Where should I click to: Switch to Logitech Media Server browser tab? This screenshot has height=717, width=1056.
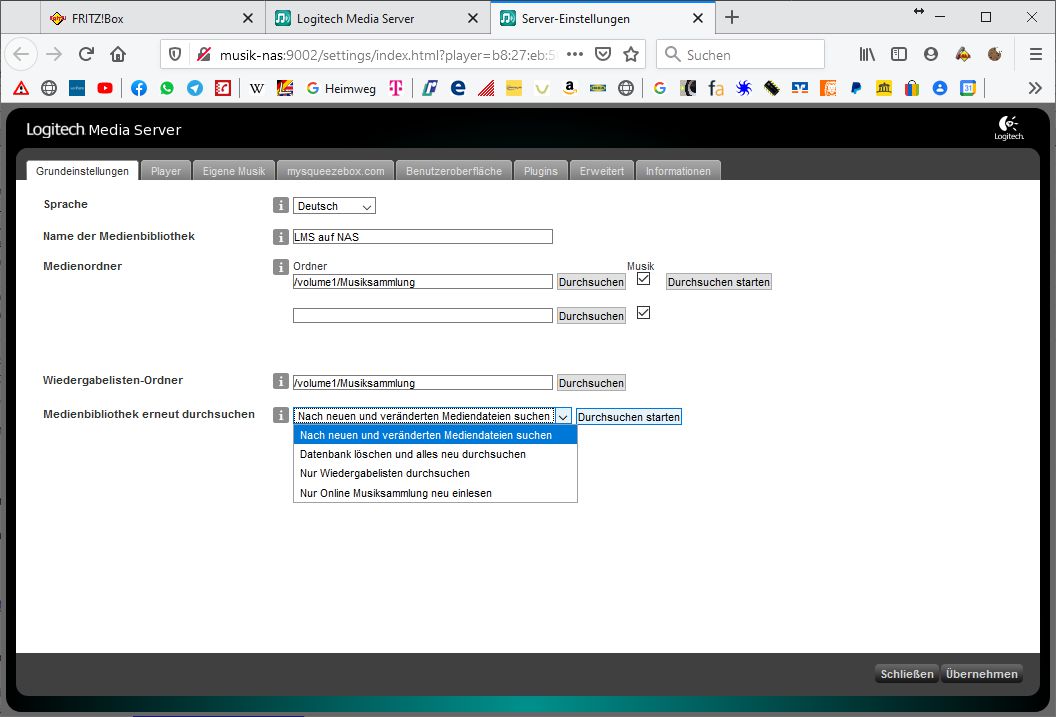378,18
